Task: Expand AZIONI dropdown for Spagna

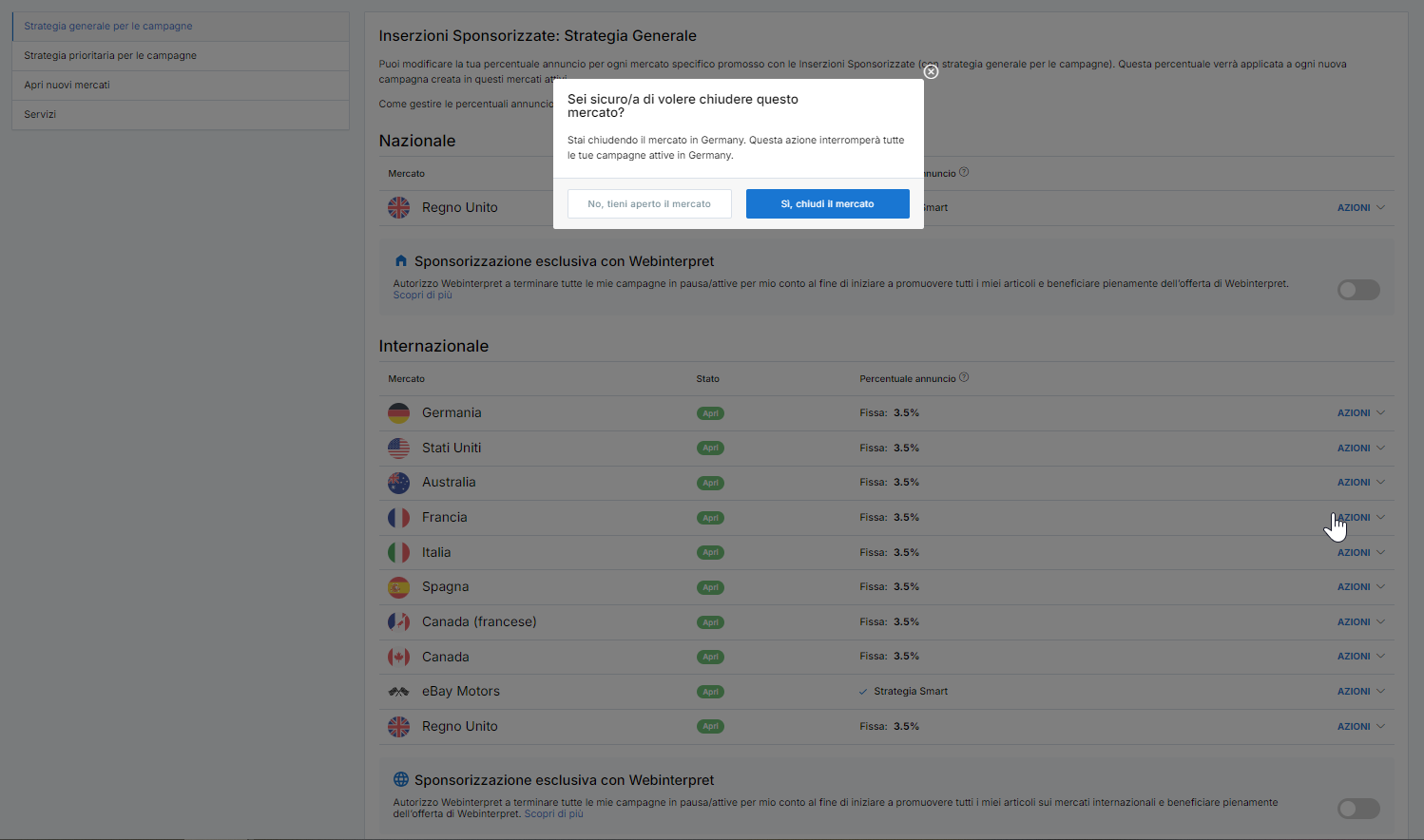Action: pos(1360,587)
